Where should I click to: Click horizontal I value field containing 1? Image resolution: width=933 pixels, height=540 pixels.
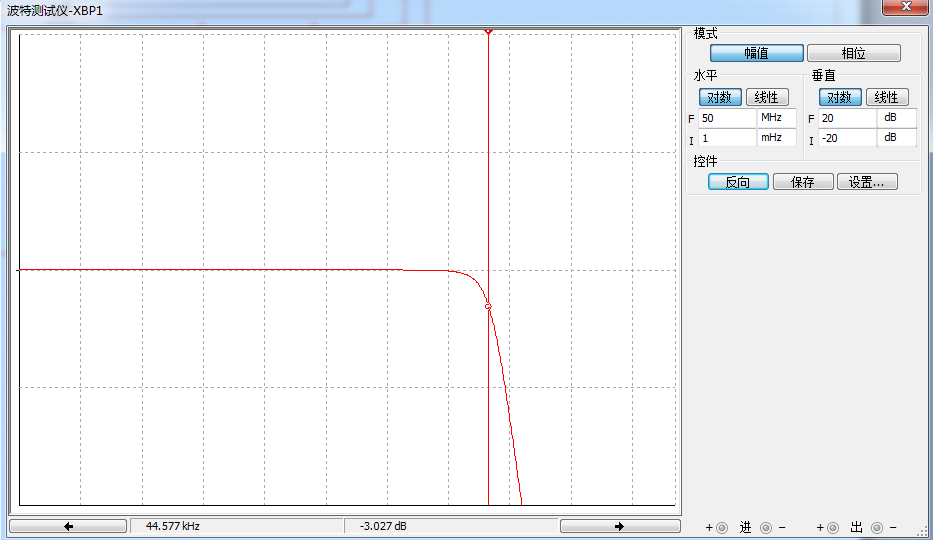727,138
